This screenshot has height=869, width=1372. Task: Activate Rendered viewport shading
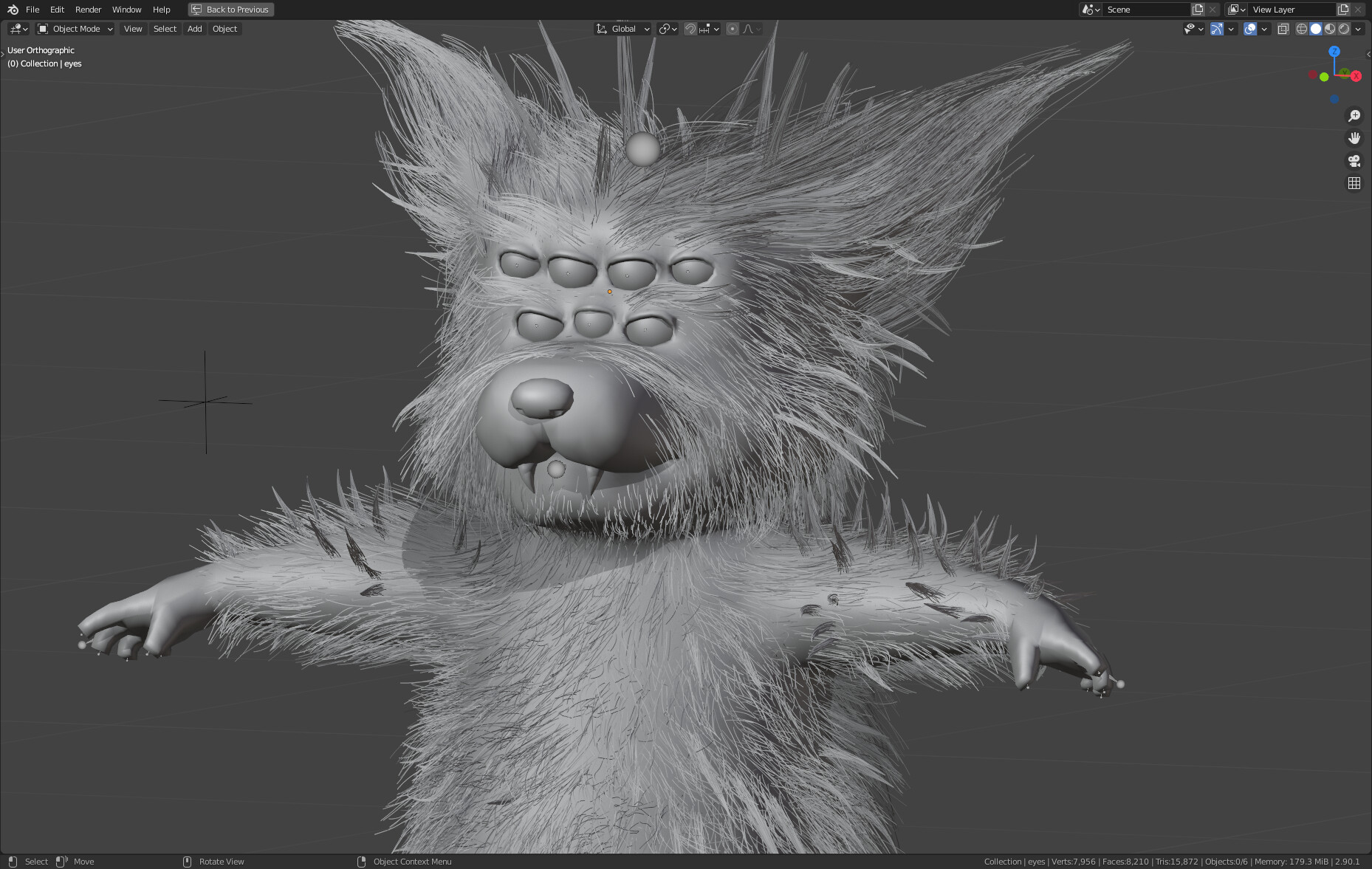pos(1345,29)
